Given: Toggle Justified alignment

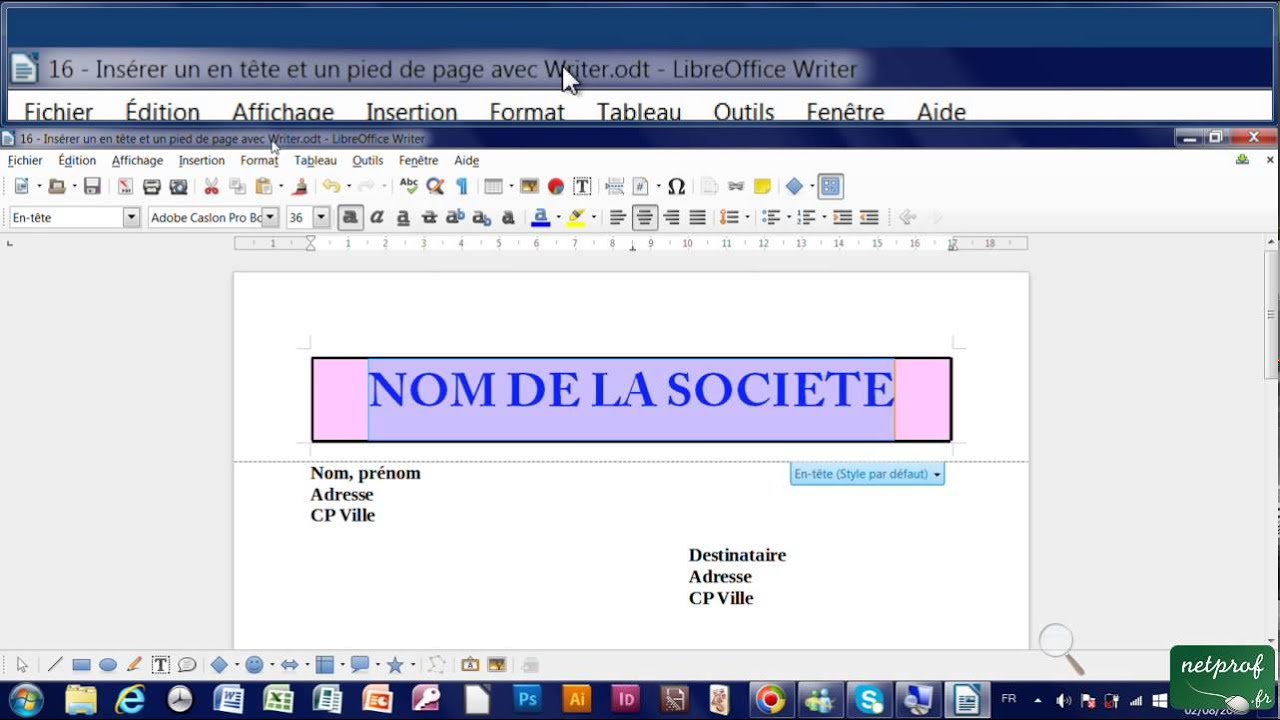Looking at the screenshot, I should 697,217.
